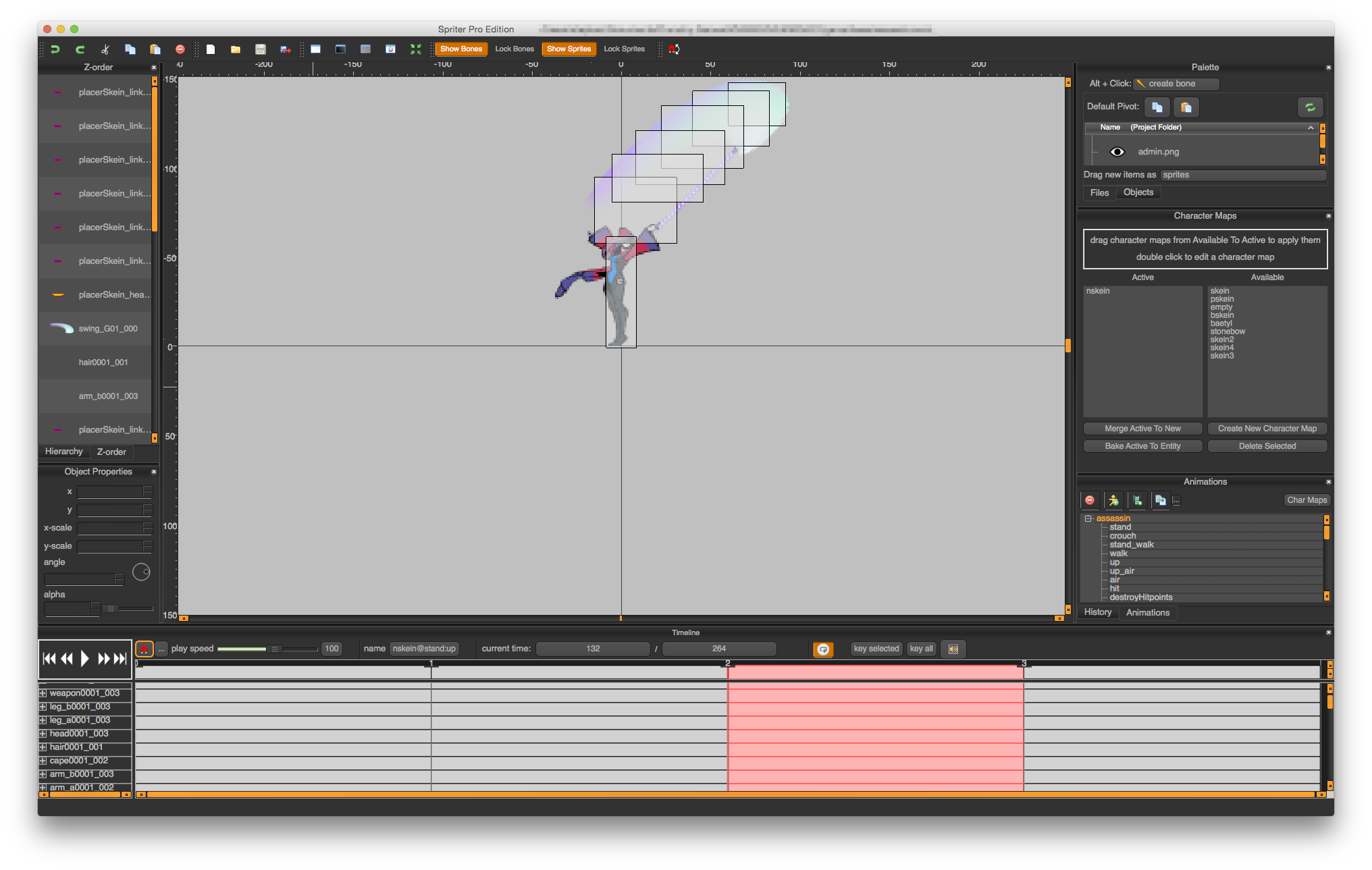Create a new project with the blank page icon
Image resolution: width=1372 pixels, height=870 pixels.
(x=211, y=49)
